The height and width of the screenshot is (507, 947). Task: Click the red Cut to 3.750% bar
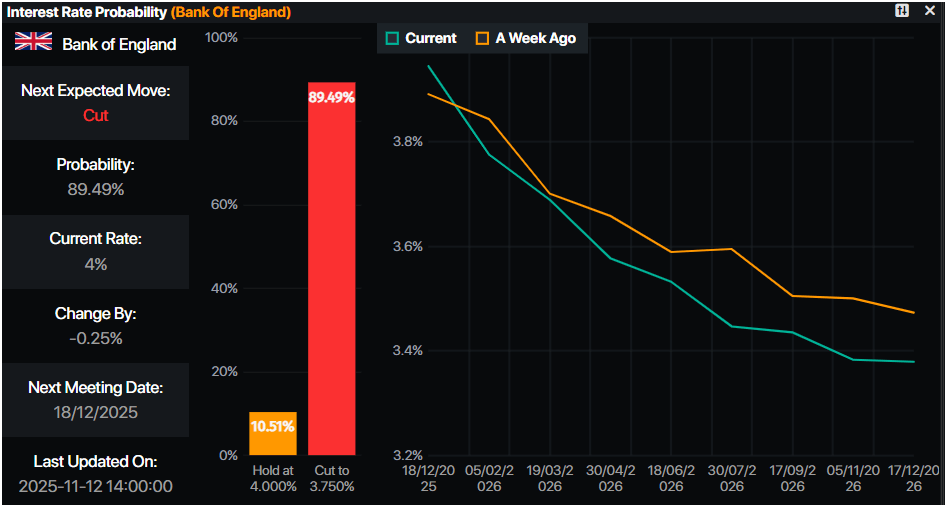tap(331, 280)
